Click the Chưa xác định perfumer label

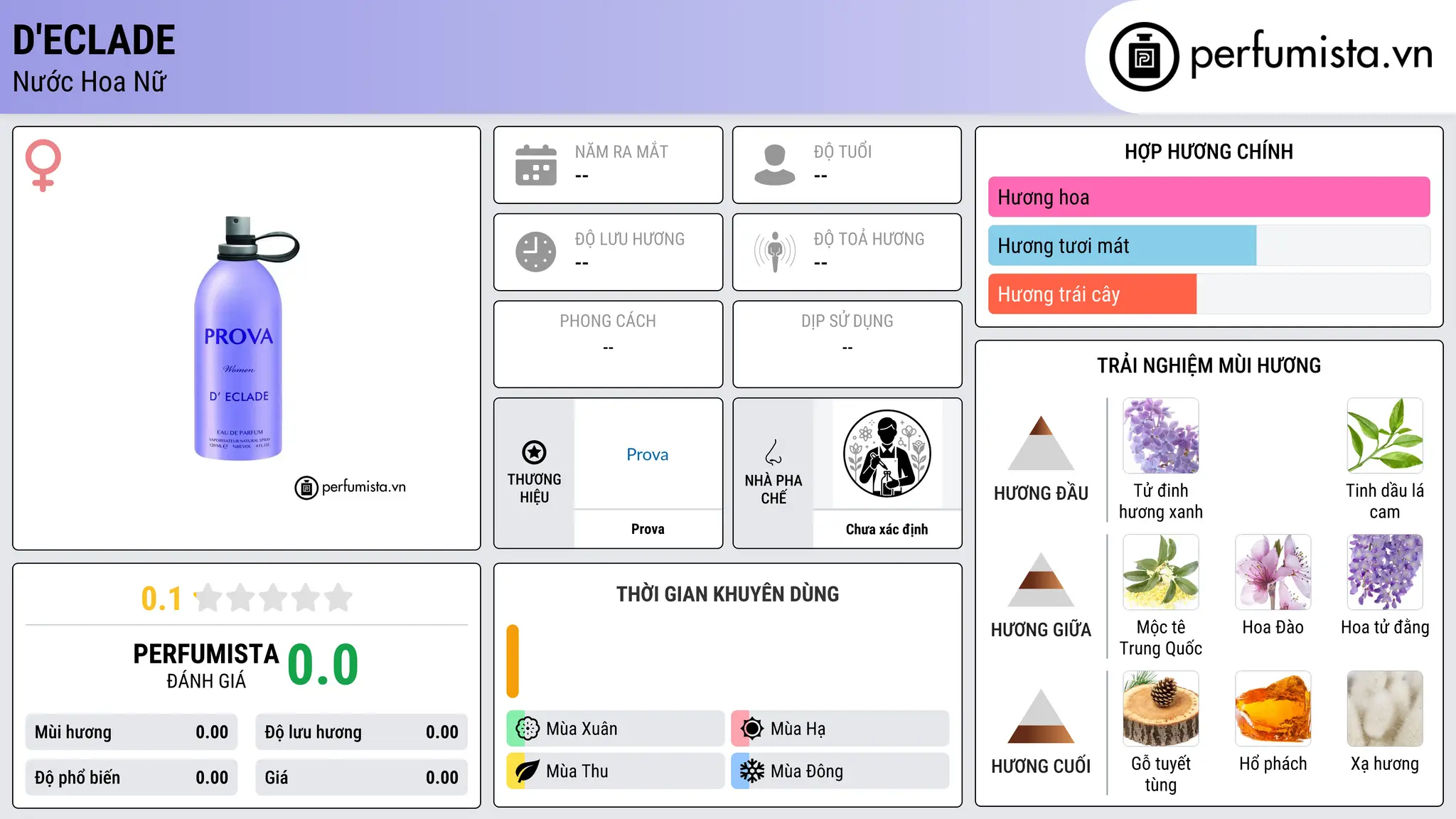coord(887,529)
